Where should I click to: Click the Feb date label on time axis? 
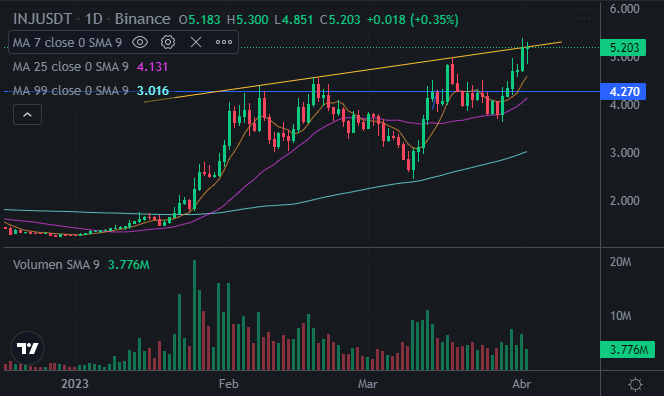pyautogui.click(x=228, y=384)
